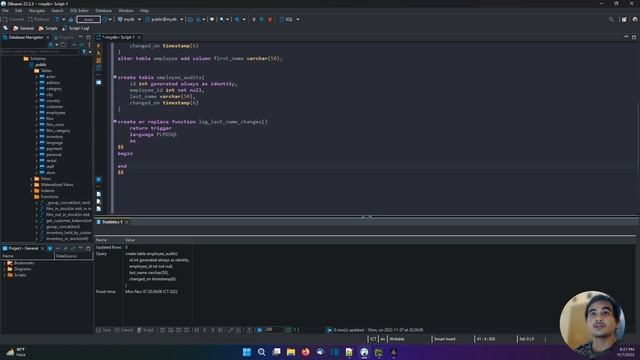This screenshot has width=640, height=360.
Task: Select the public schema node
Action: click(40, 64)
